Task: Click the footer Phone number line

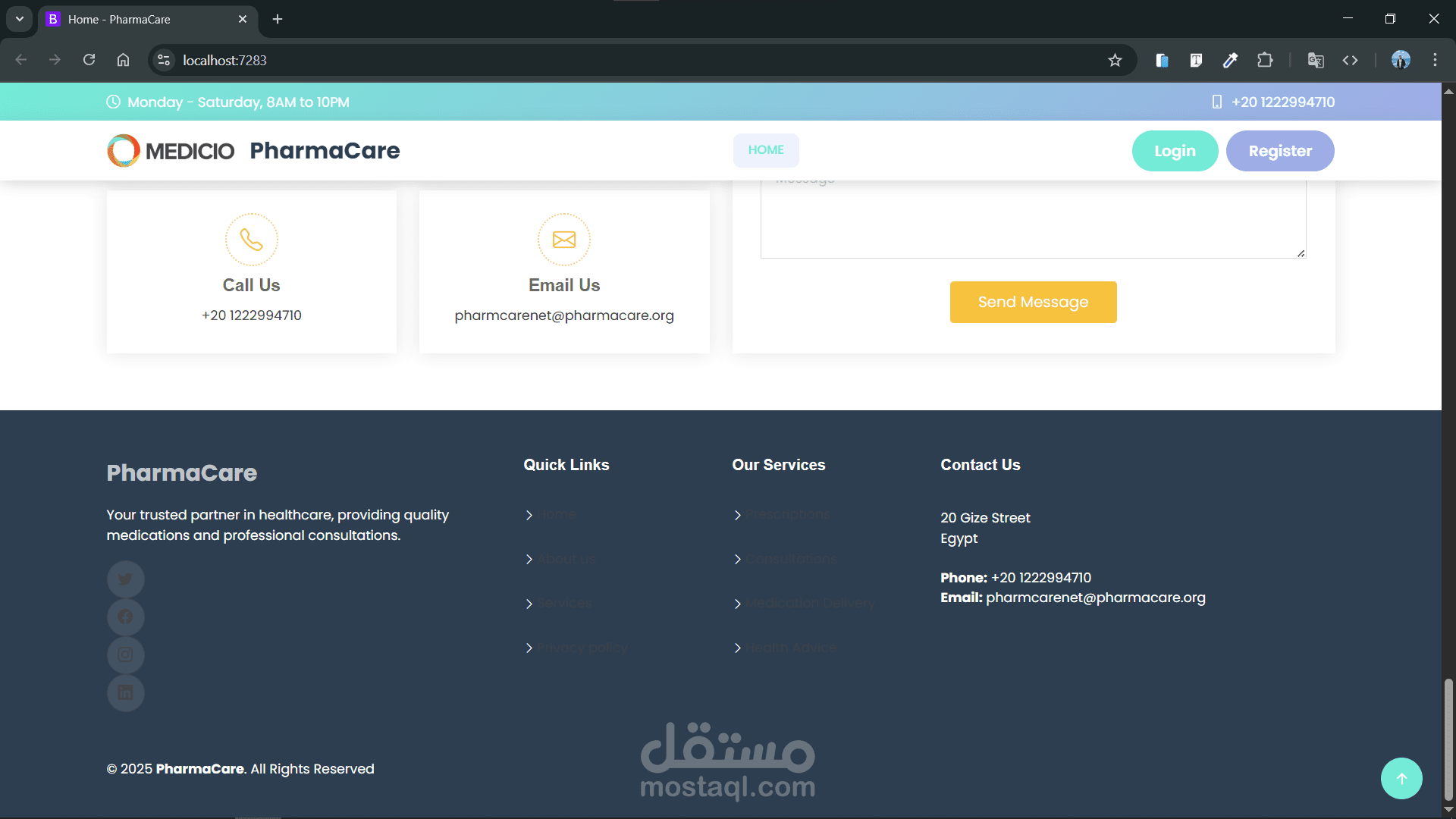Action: pos(1016,578)
